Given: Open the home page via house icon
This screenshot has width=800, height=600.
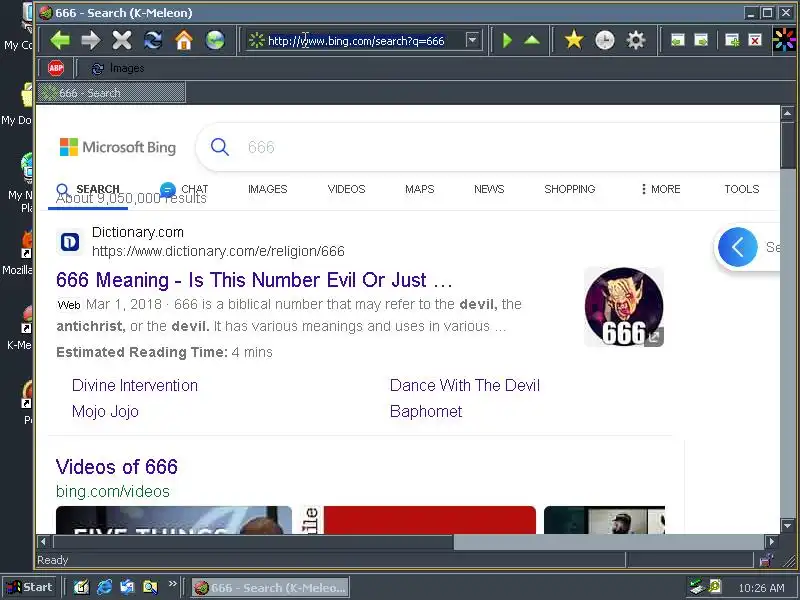Looking at the screenshot, I should (184, 40).
